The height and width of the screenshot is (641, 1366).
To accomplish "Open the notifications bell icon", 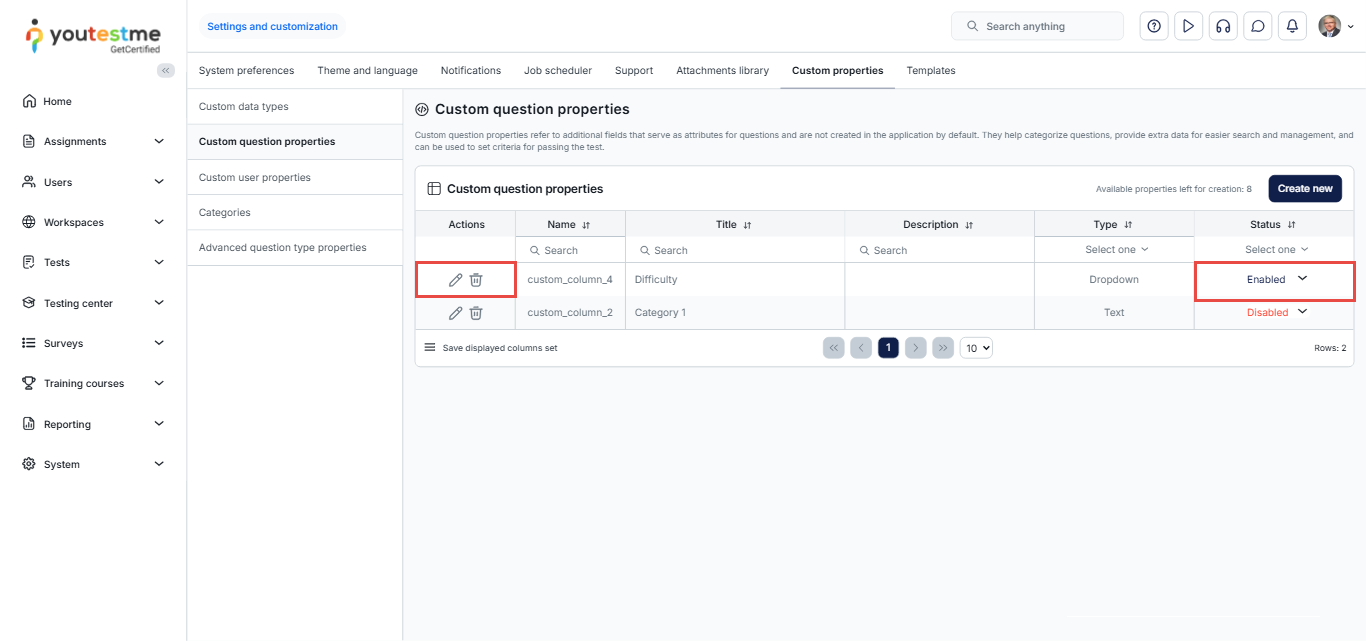I will 1292,26.
